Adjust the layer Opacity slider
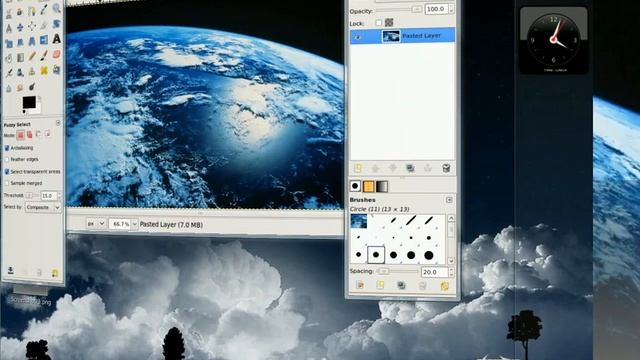Screen dimensions: 640x360 399,9
